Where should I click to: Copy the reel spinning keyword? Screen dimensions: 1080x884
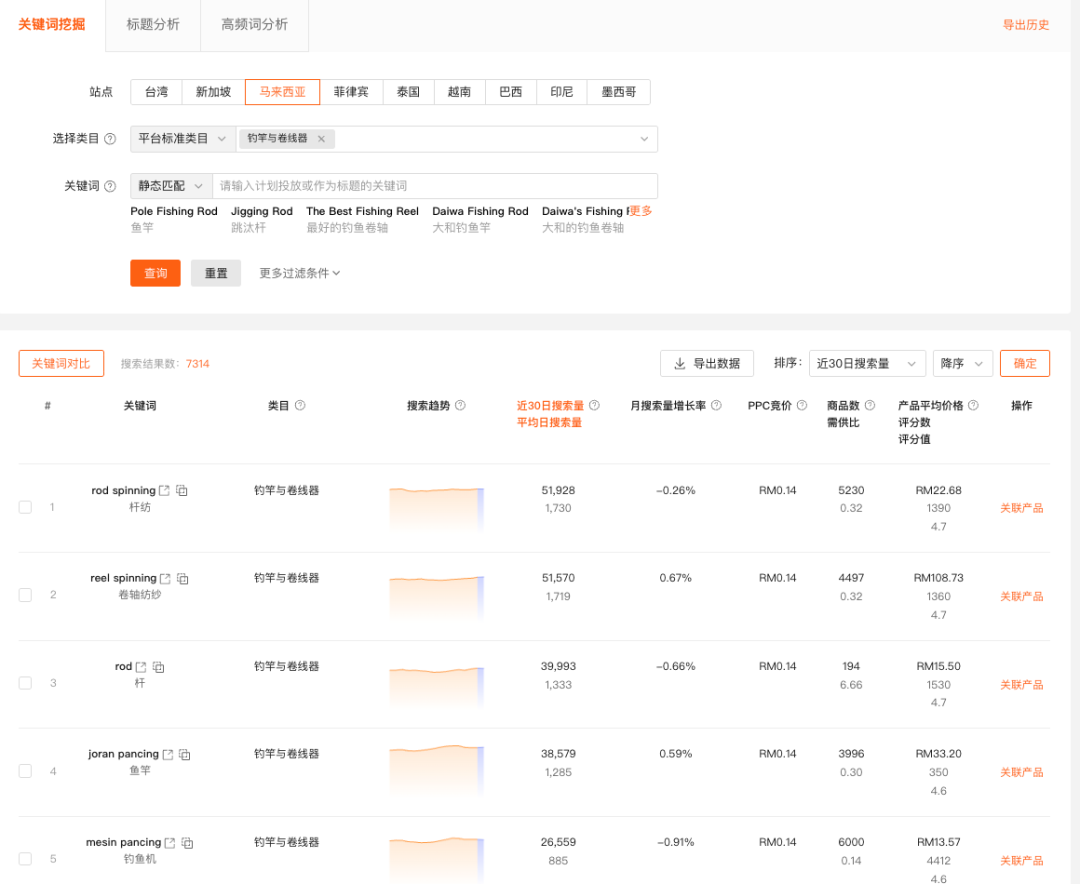[183, 579]
